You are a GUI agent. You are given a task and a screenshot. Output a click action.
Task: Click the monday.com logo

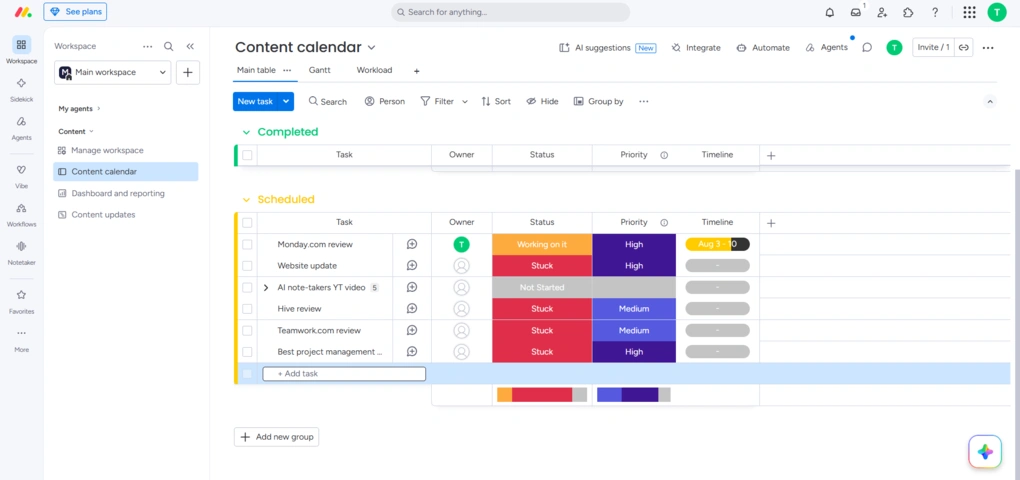point(23,12)
